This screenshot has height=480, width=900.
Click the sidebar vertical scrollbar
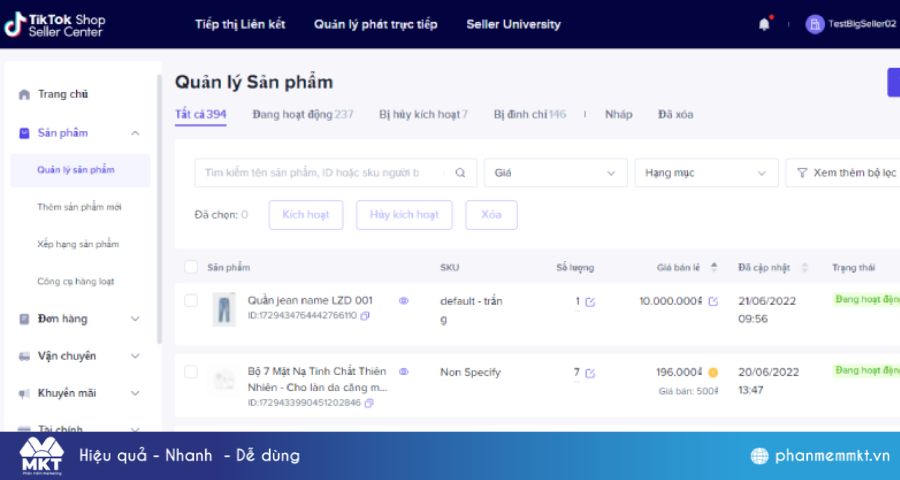point(159,210)
